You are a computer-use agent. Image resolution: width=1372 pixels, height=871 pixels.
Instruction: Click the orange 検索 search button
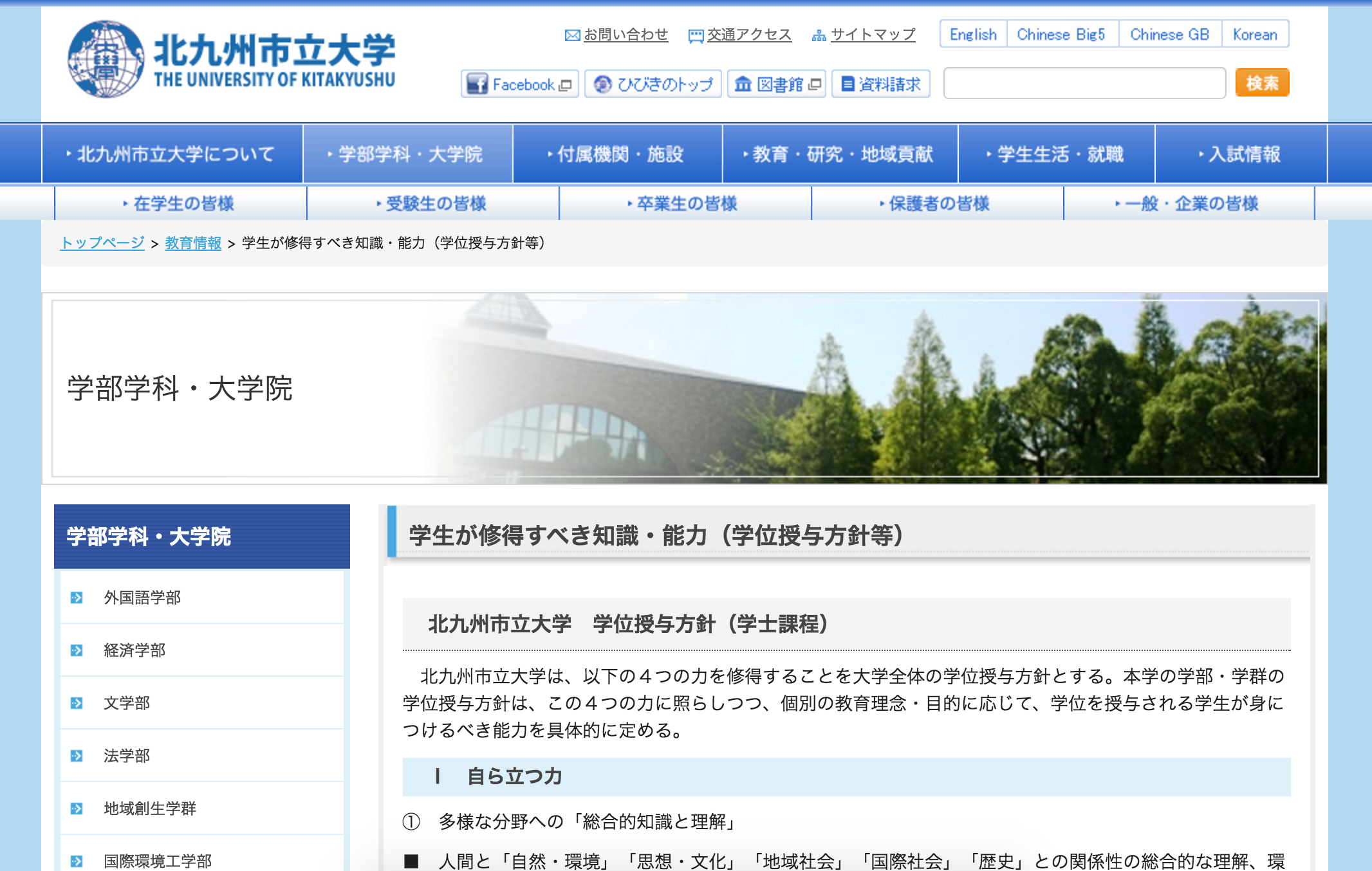(x=1261, y=83)
